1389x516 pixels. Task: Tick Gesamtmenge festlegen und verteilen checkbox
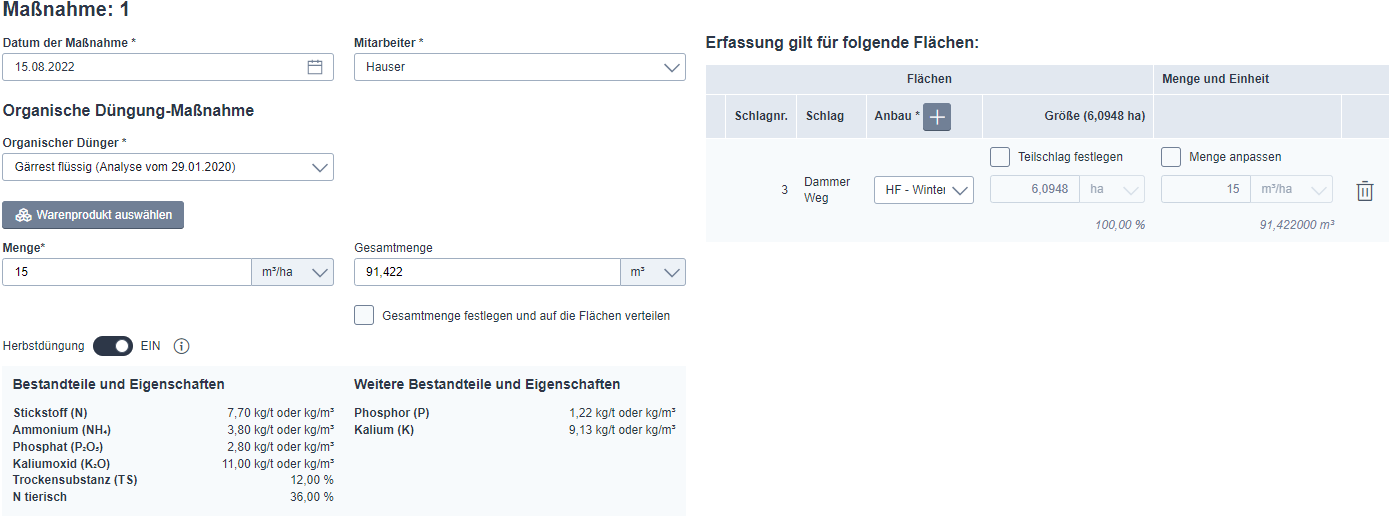click(x=364, y=315)
